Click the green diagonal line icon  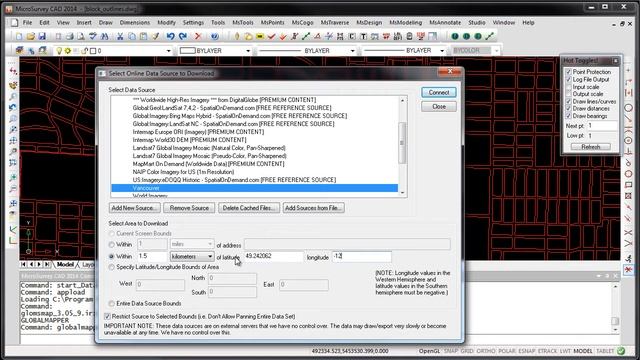[x=305, y=36]
